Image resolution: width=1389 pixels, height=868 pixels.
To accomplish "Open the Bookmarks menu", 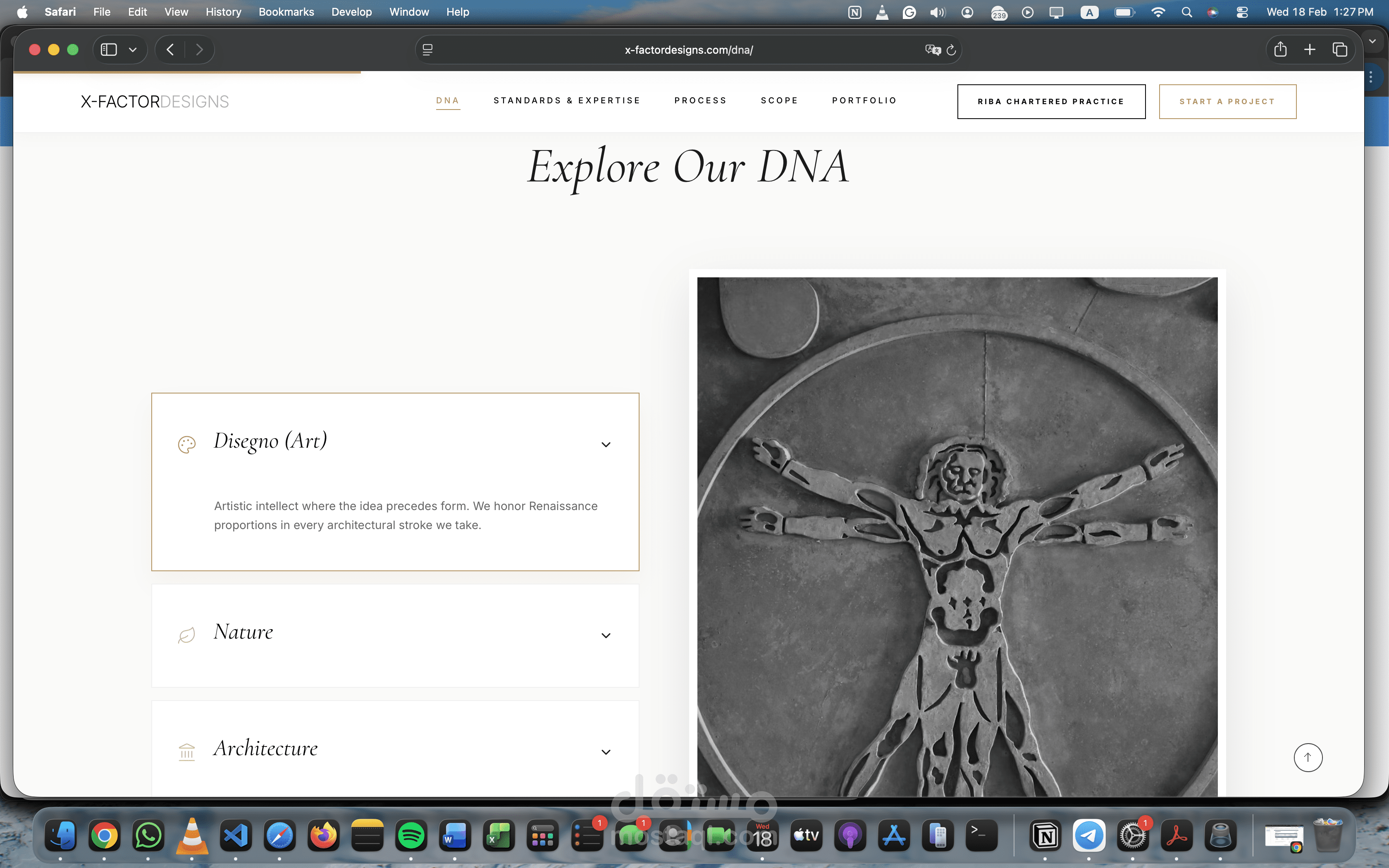I will [286, 12].
